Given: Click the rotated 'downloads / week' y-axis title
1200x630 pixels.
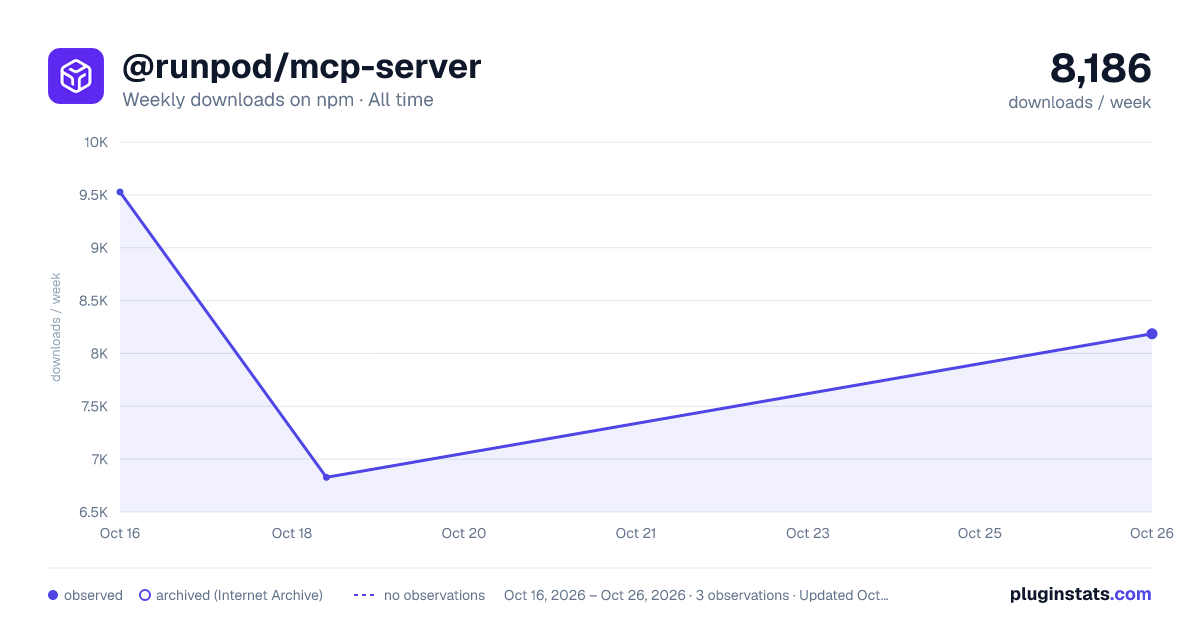Looking at the screenshot, I should [56, 327].
